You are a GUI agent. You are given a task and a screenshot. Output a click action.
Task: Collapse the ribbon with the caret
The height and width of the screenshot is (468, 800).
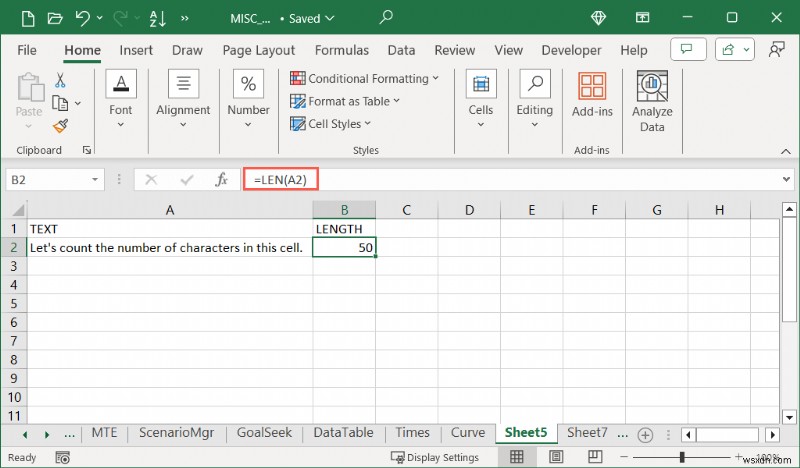(785, 152)
